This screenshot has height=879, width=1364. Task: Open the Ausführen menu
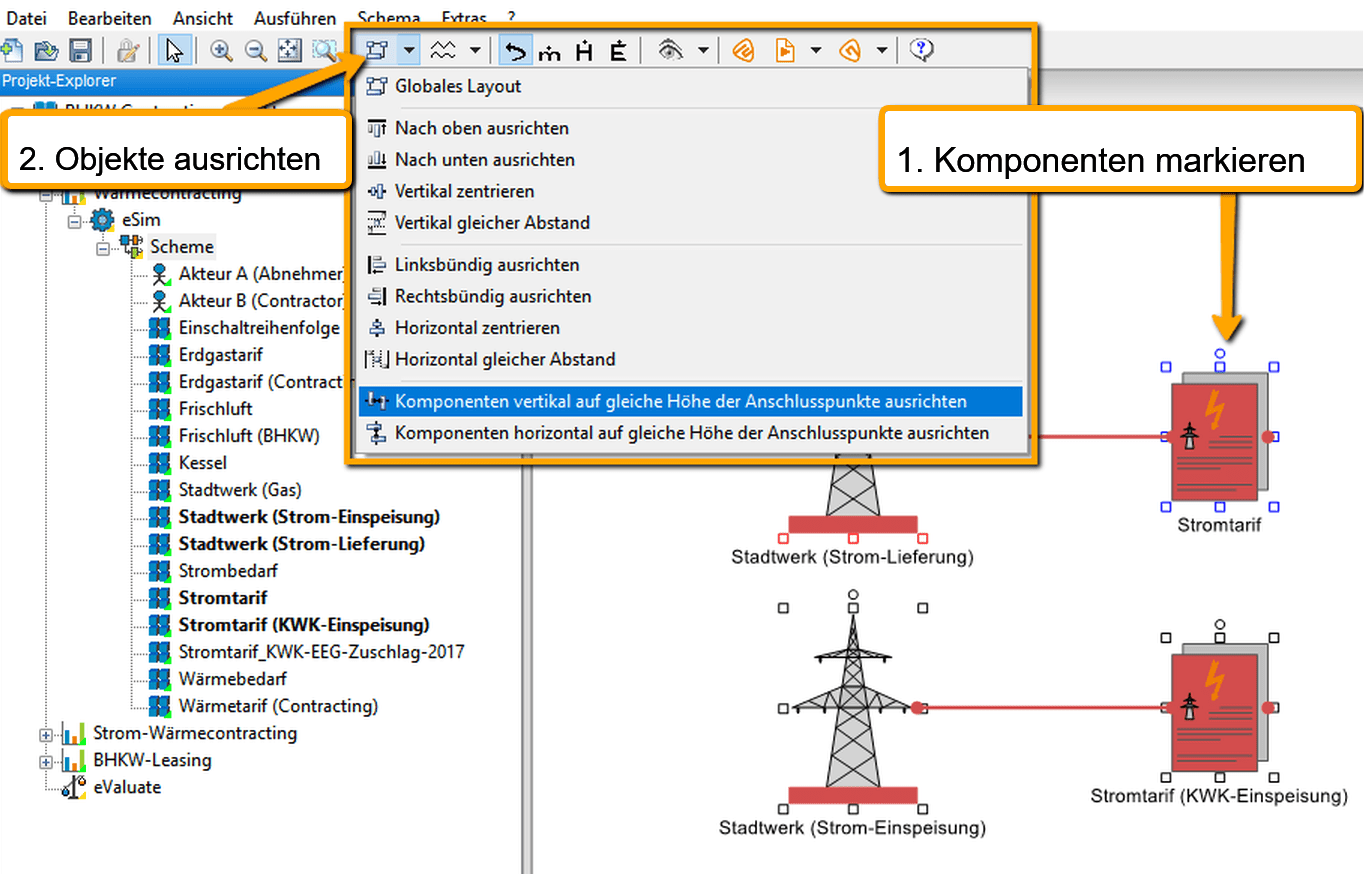[x=294, y=18]
